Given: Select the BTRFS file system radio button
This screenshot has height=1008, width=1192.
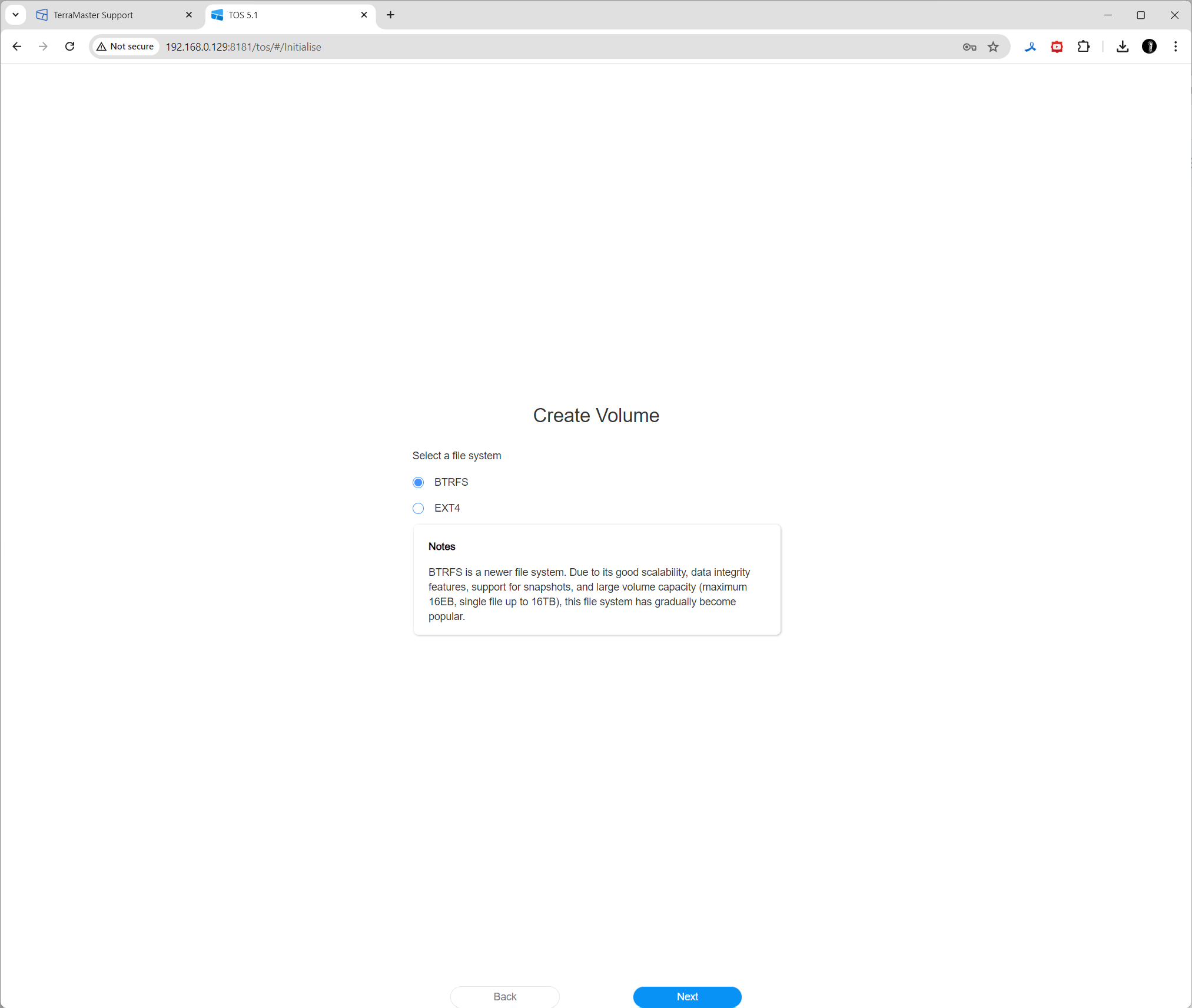Looking at the screenshot, I should [x=418, y=482].
